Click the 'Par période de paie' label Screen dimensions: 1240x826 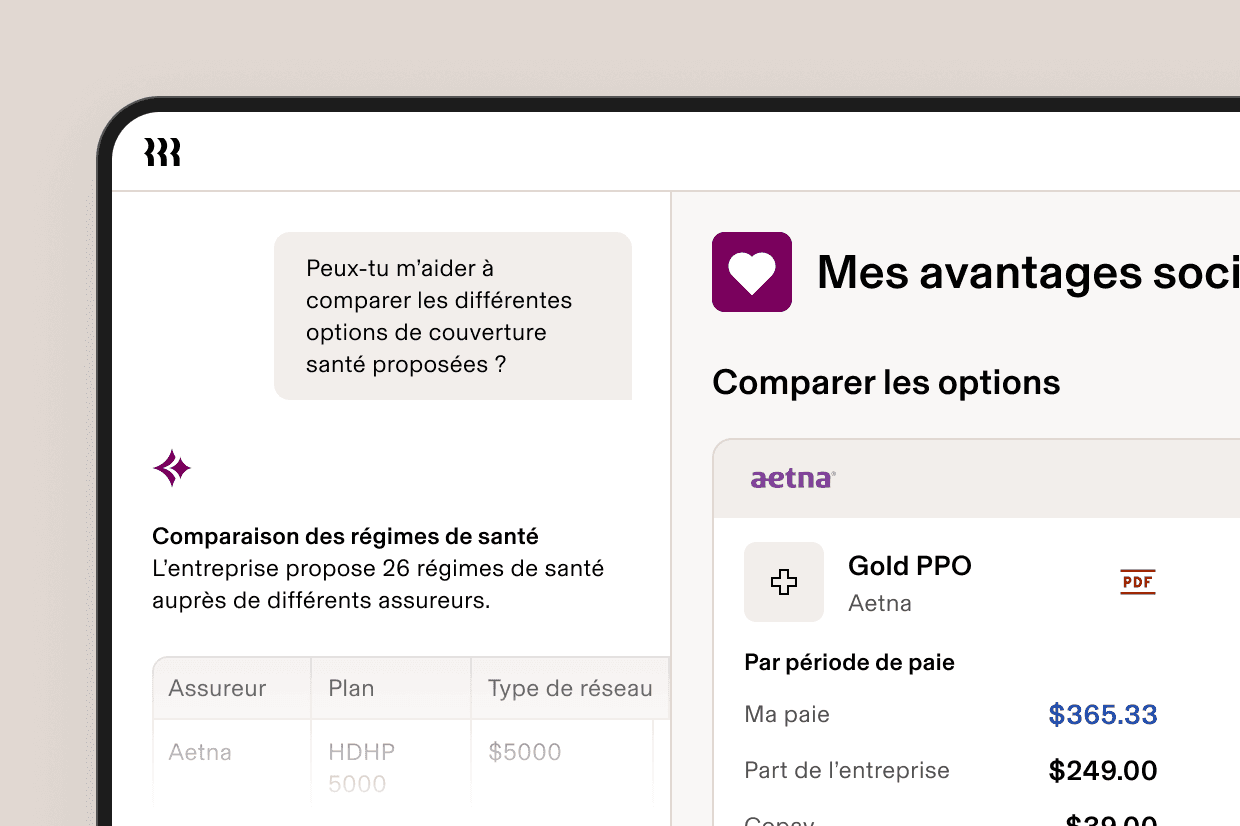click(x=849, y=662)
